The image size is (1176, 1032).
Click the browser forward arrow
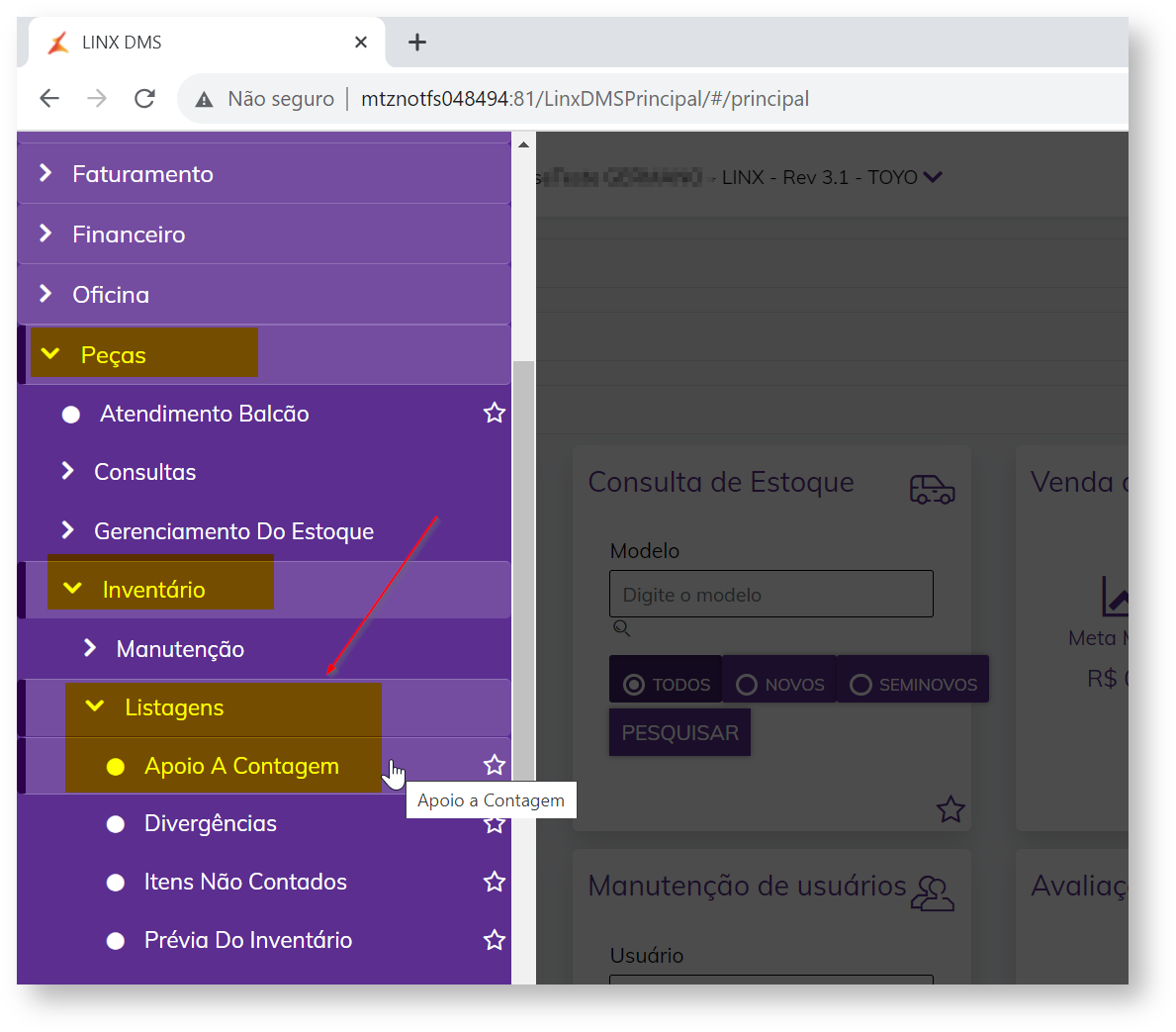click(x=97, y=98)
